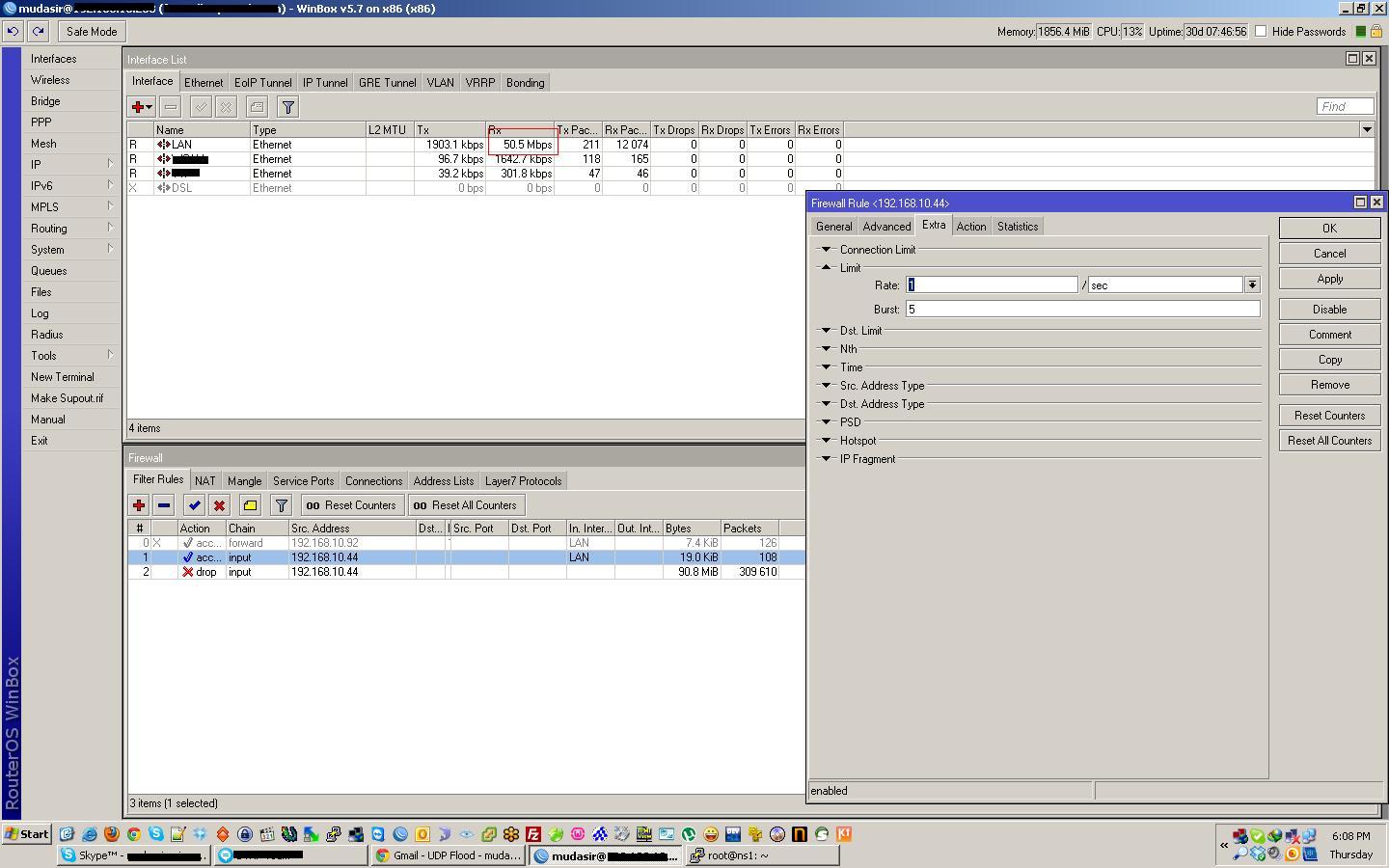Remove interface using the minus icon
The width and height of the screenshot is (1389, 868).
pos(171,107)
